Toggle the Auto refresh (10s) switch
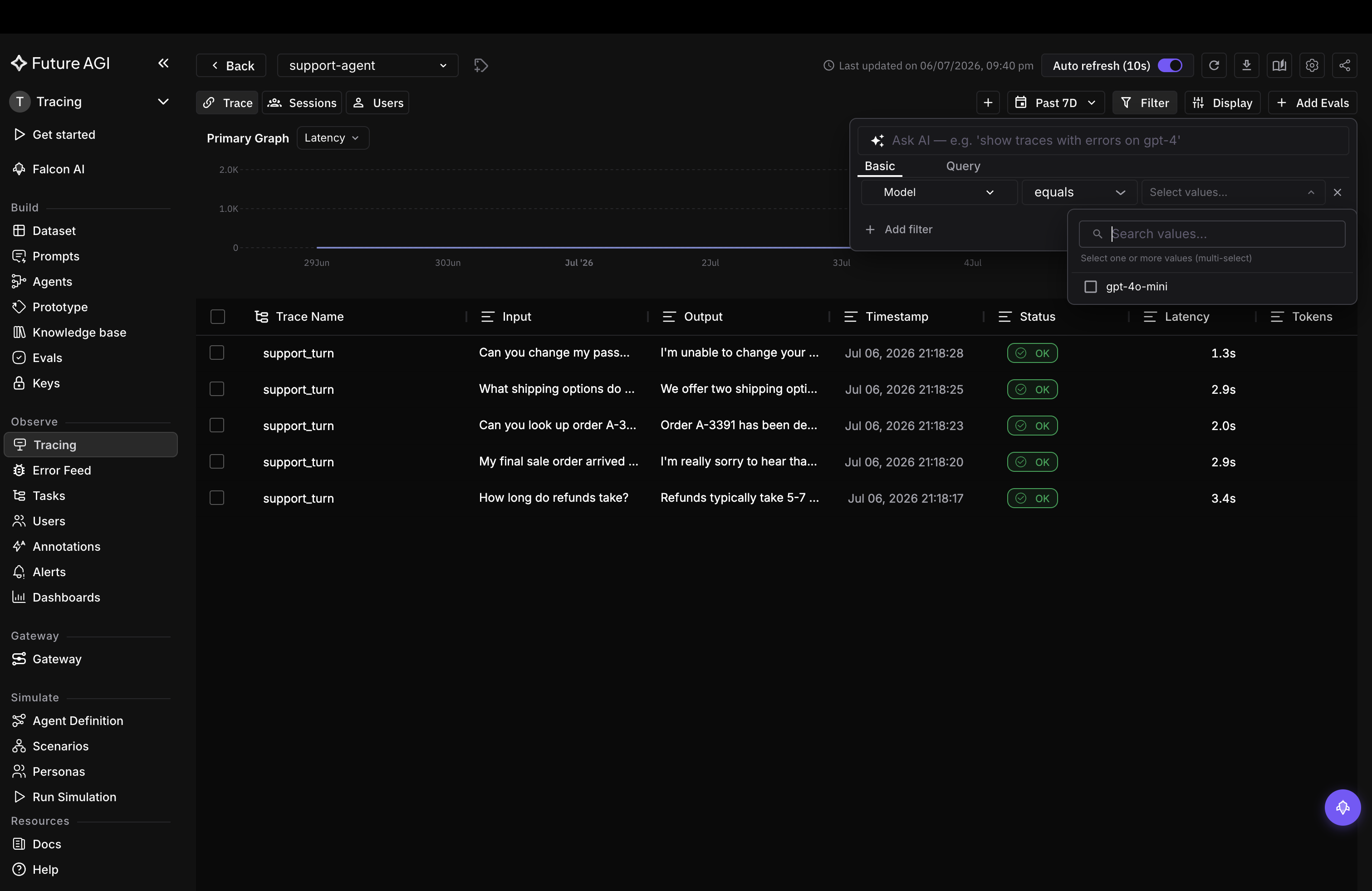 pos(1170,65)
